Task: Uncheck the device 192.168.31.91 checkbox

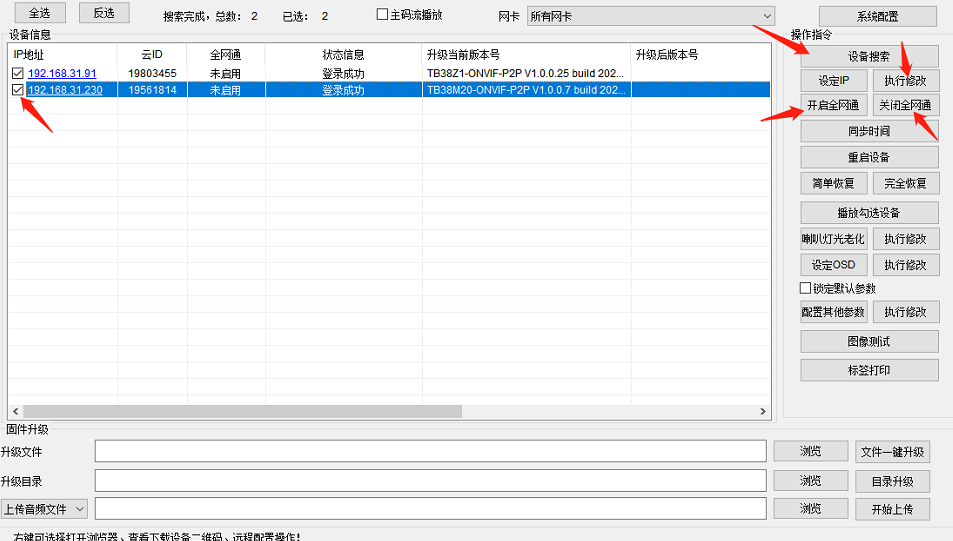Action: click(x=17, y=74)
